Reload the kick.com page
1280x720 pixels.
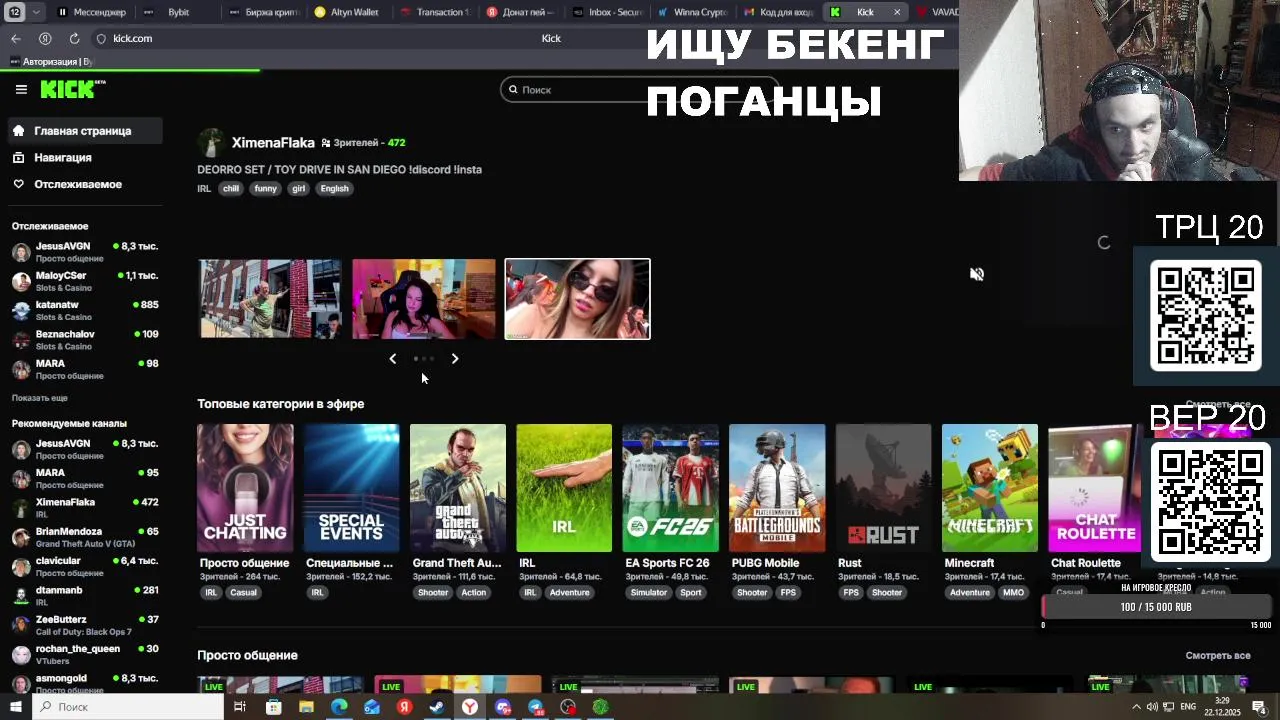74,38
